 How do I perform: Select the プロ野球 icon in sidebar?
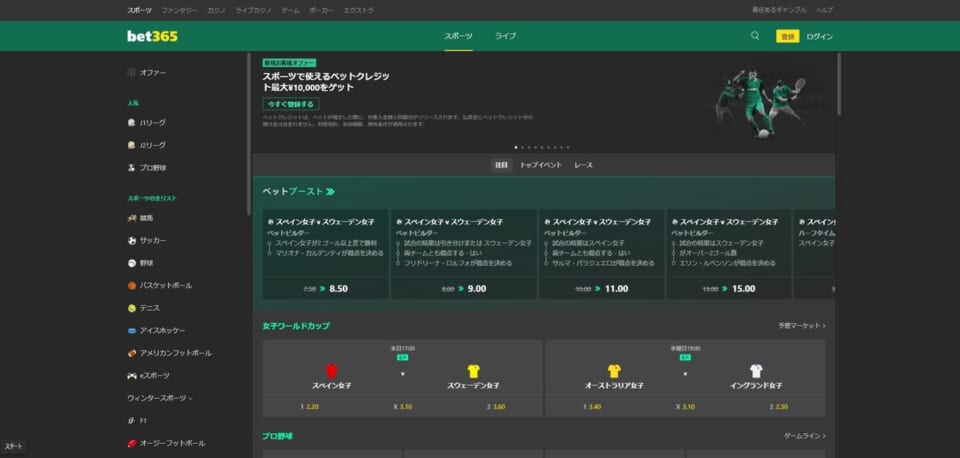tap(131, 168)
